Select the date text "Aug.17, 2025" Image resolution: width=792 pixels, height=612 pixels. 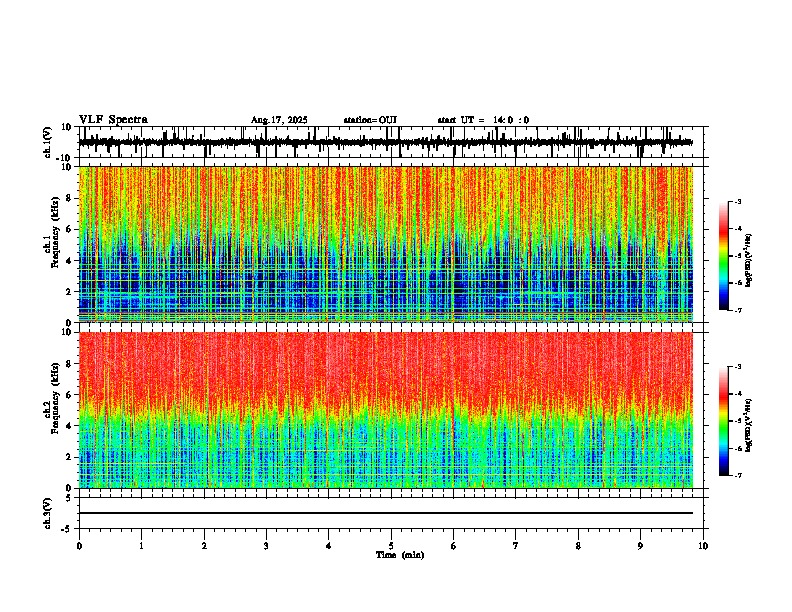(x=279, y=120)
